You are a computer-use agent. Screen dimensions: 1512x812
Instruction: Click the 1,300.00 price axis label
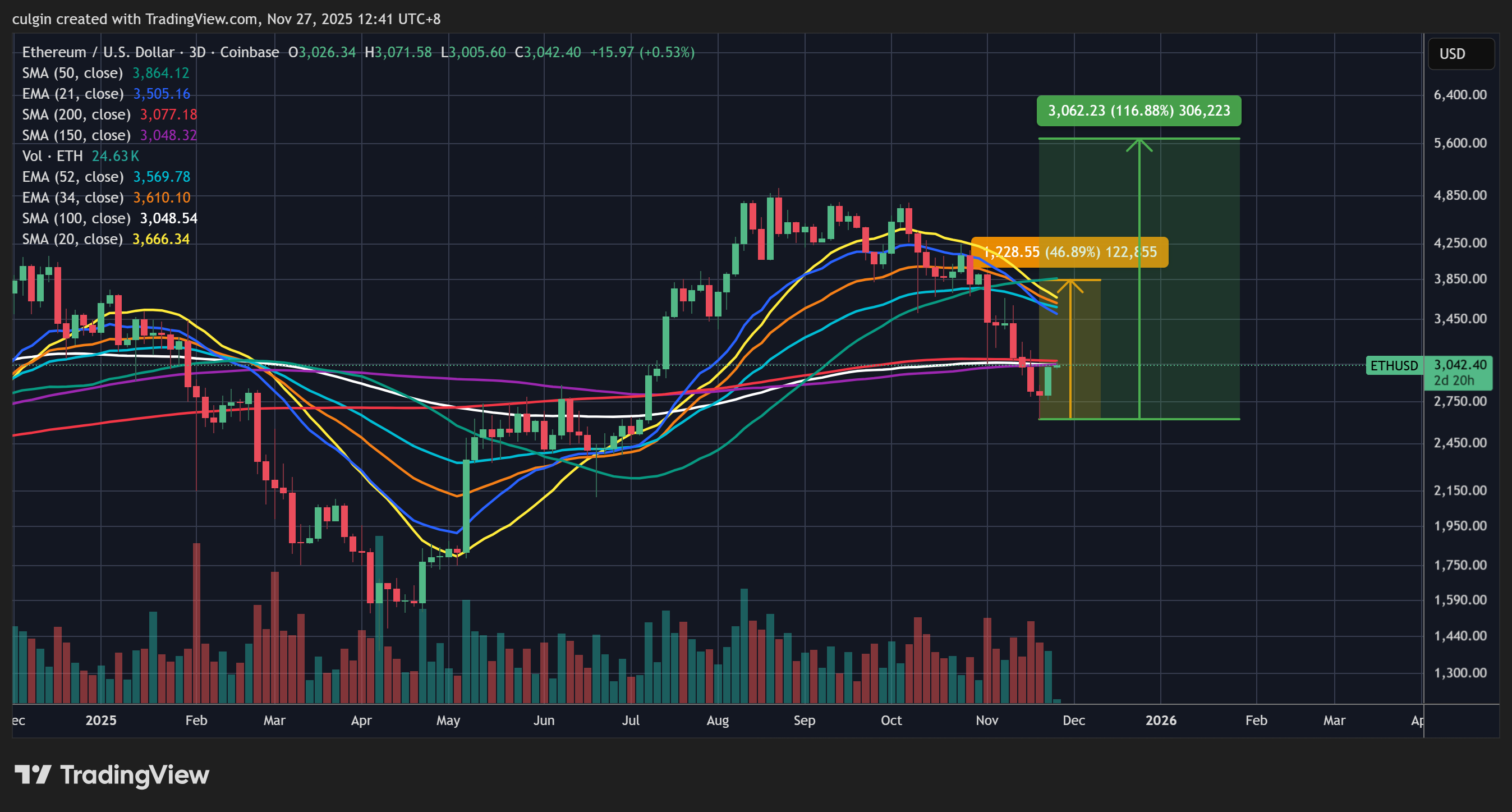tap(1460, 673)
